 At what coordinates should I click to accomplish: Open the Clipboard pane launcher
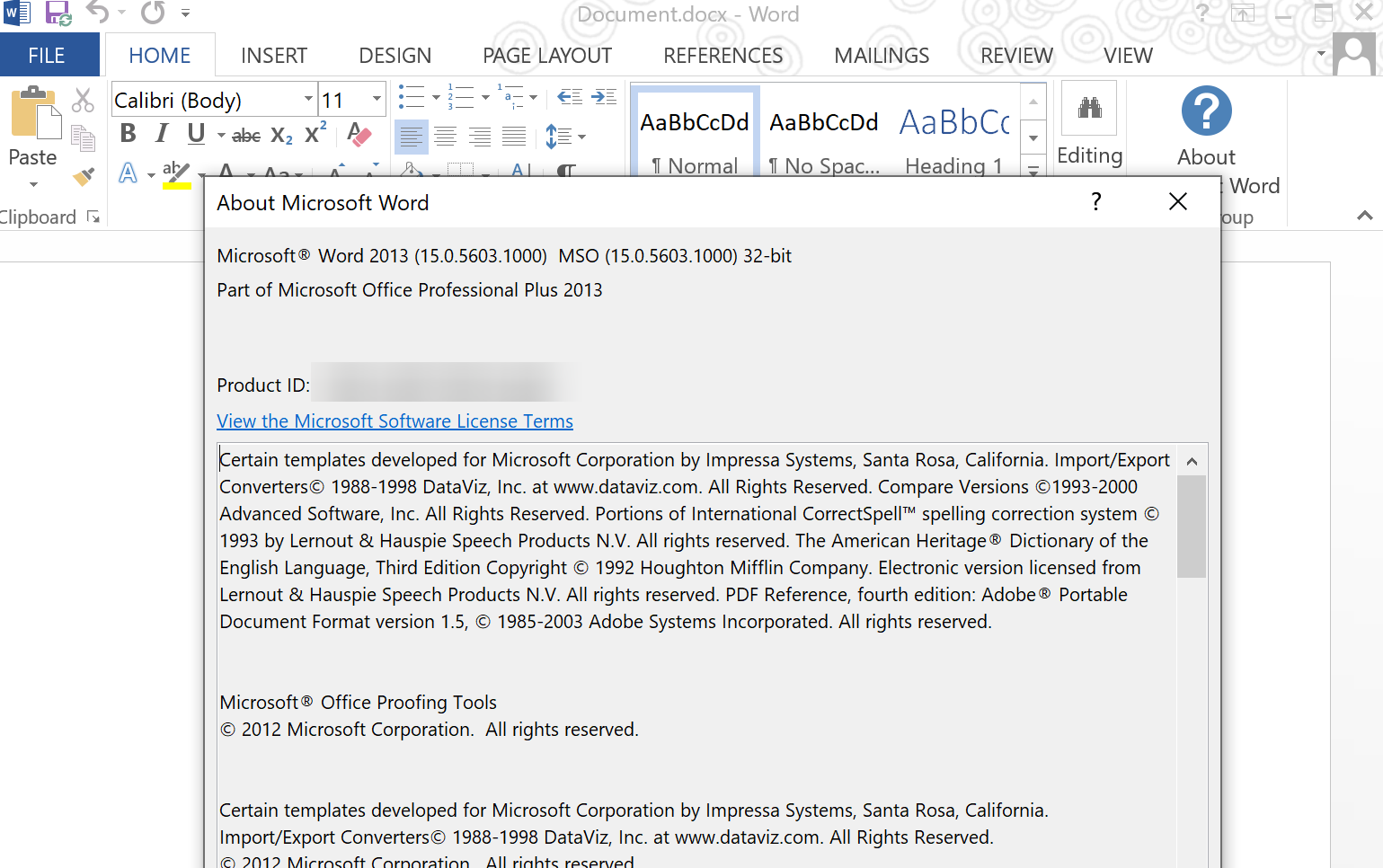click(93, 217)
